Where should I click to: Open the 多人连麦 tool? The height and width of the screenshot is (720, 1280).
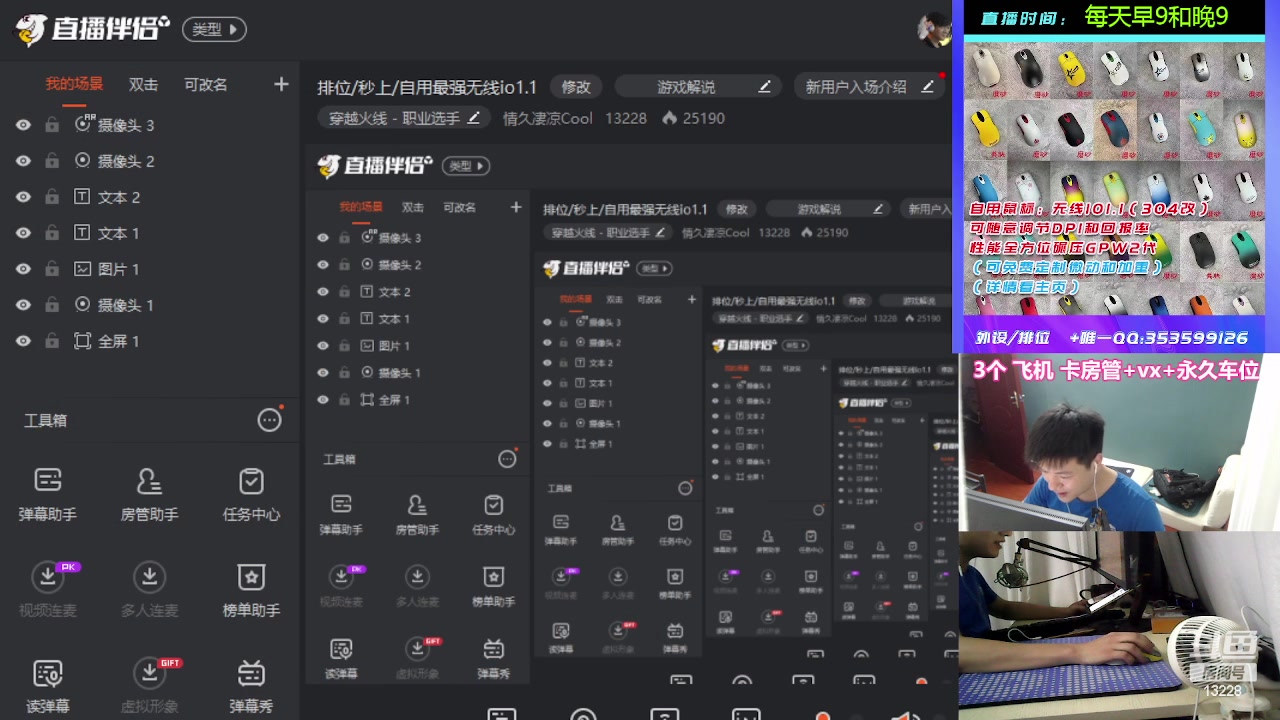point(149,590)
